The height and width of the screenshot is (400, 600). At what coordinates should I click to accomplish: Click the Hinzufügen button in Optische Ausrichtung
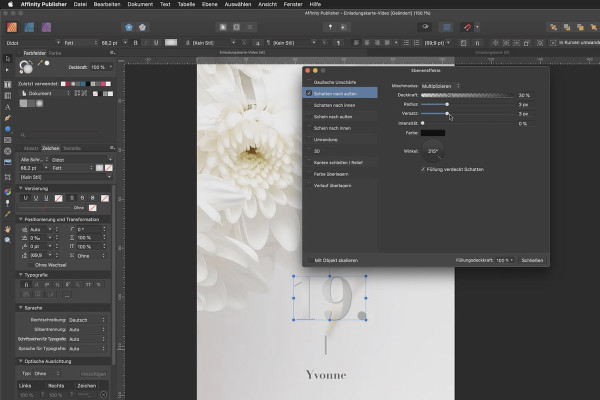click(93, 374)
